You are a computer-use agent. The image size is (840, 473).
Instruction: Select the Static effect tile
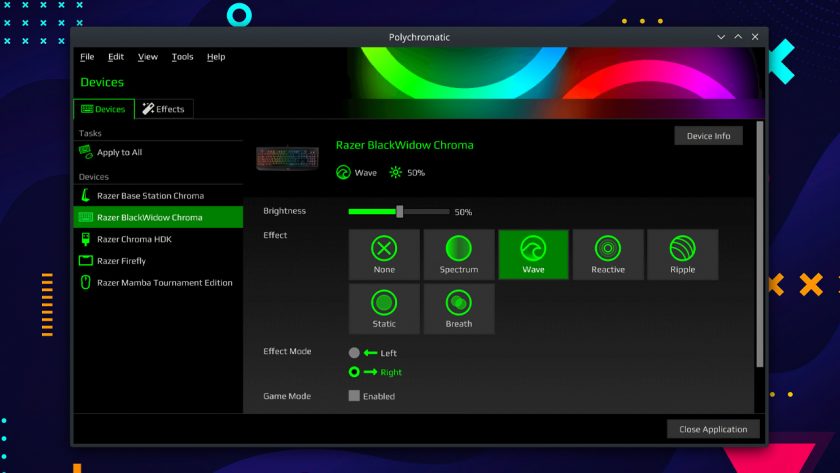tap(384, 309)
